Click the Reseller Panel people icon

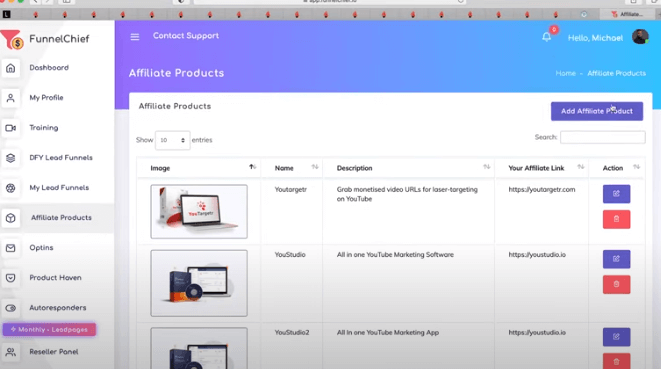11,352
